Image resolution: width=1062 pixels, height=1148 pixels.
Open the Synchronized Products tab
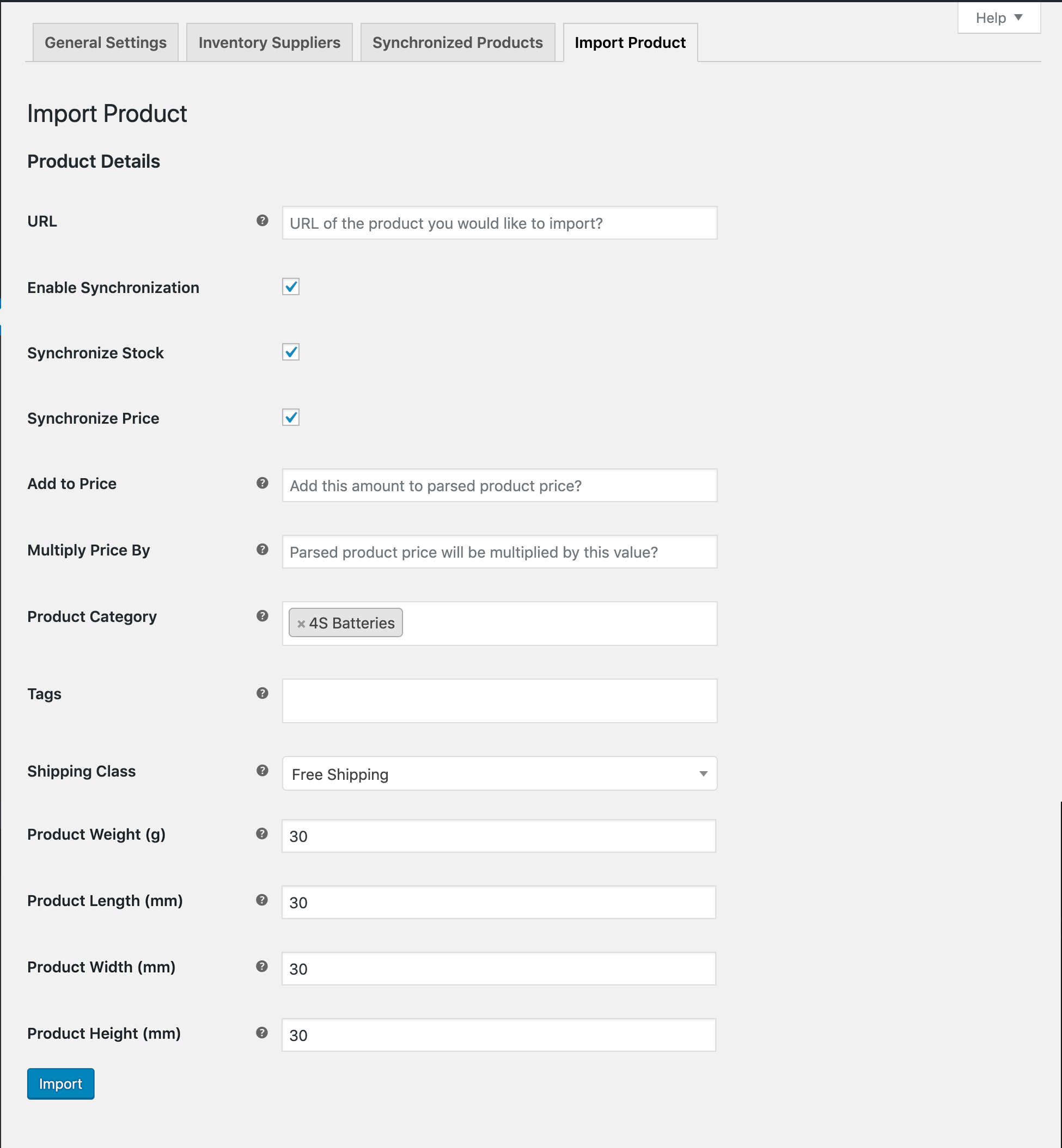tap(457, 42)
